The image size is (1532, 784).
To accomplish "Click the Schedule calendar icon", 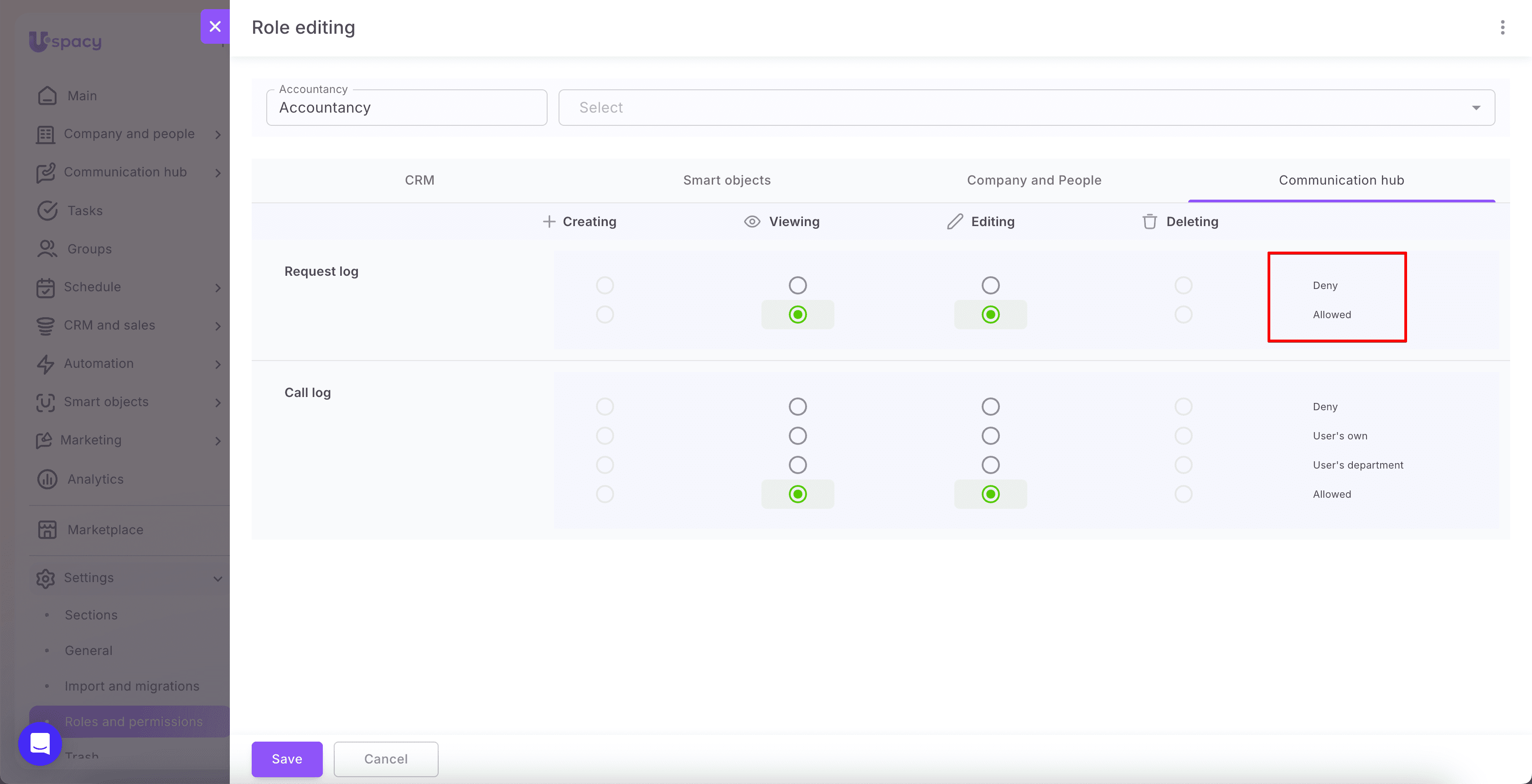I will click(x=45, y=287).
